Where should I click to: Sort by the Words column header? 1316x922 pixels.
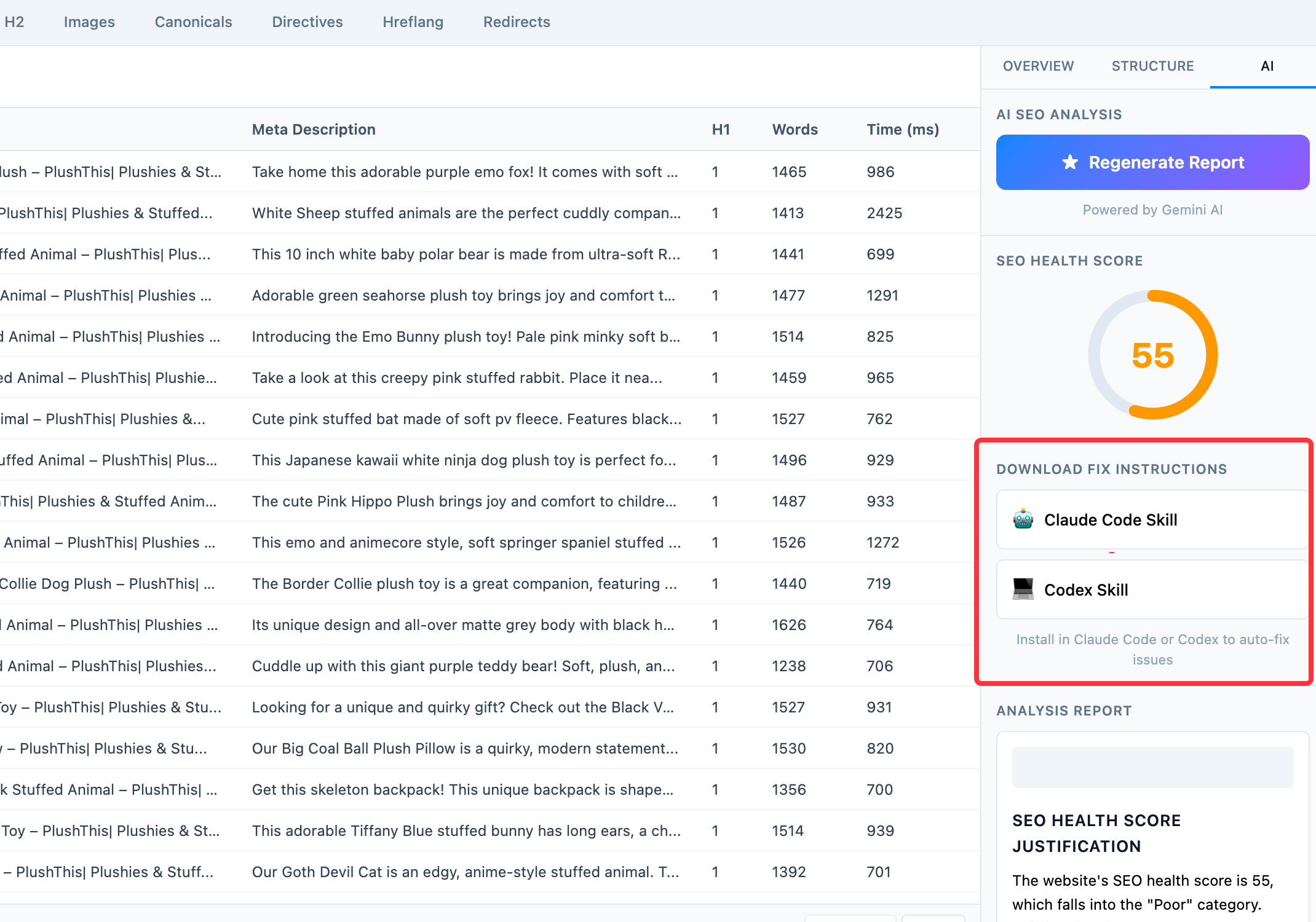tap(795, 130)
